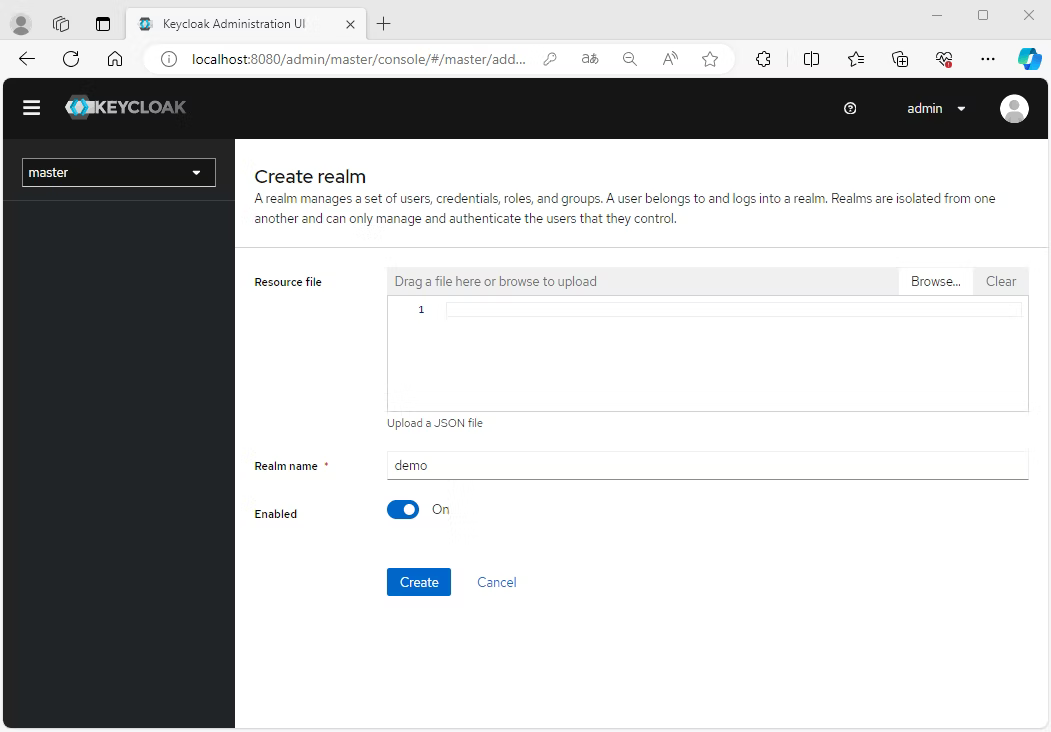
Task: Click the Create button
Action: click(418, 582)
